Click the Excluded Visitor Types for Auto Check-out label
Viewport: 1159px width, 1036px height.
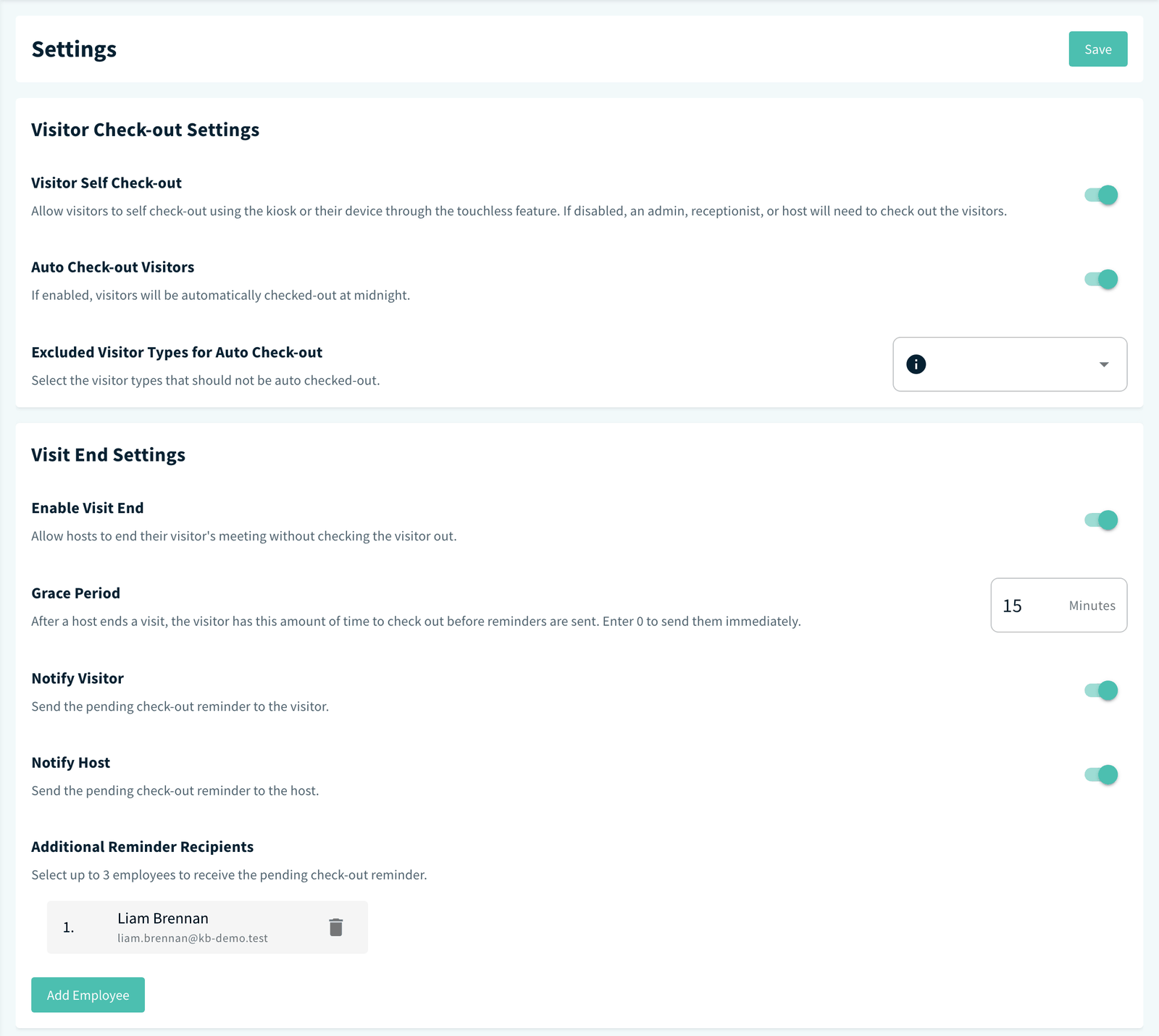(x=177, y=352)
